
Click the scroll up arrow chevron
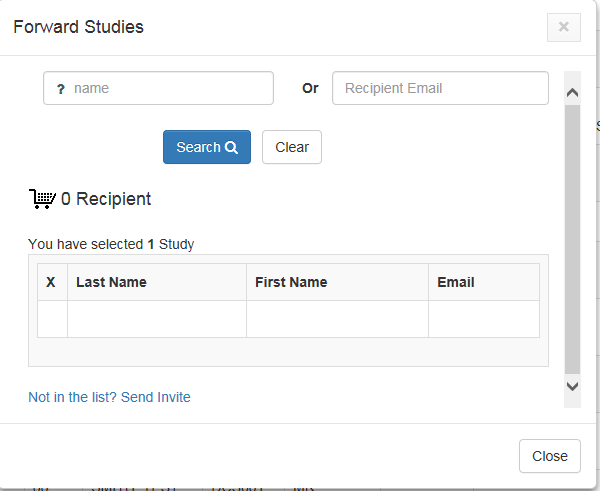(572, 92)
